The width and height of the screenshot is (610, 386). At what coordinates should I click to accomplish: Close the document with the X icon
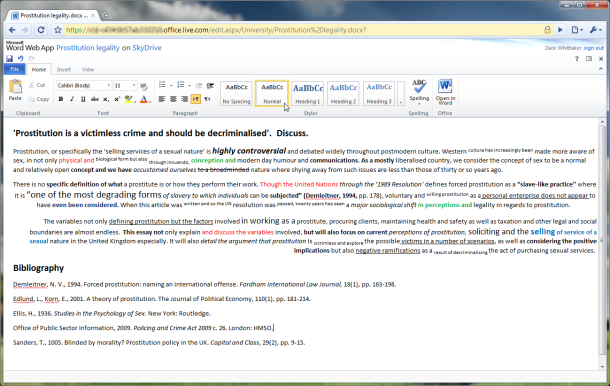(601, 59)
